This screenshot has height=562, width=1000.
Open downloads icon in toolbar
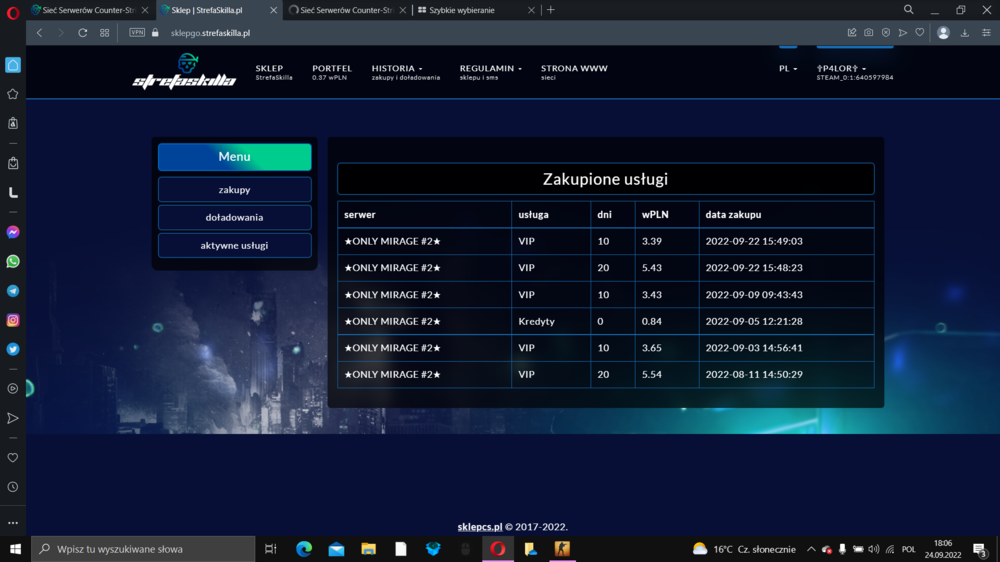(965, 33)
